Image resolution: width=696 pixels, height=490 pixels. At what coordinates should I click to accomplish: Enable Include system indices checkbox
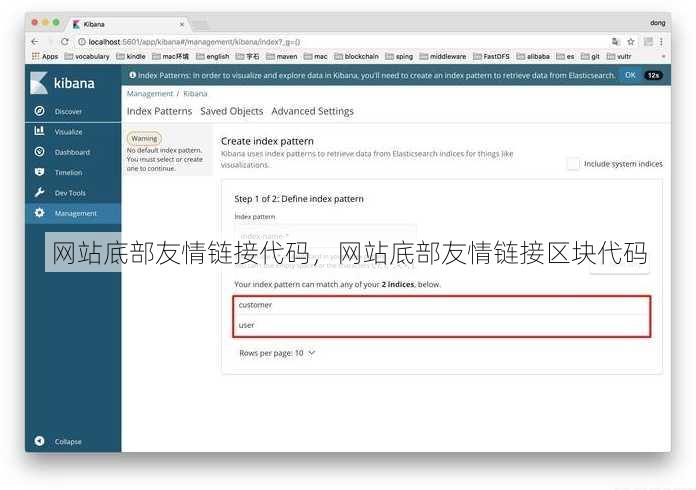573,164
